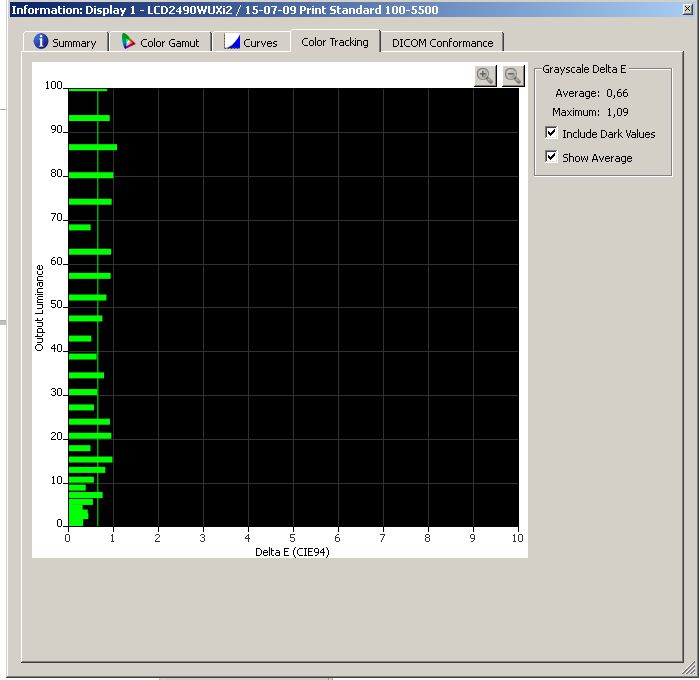Click the zoom in magnifier icon
700x680 pixels.
point(485,76)
